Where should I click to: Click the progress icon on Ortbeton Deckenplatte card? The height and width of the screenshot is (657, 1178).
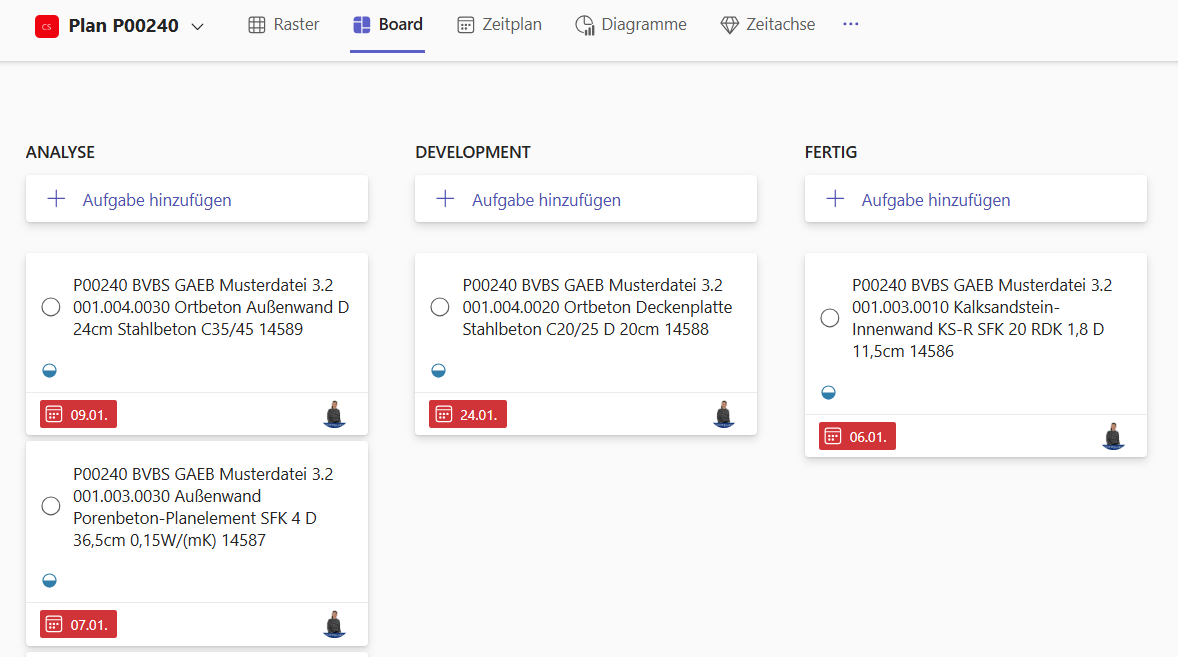click(438, 370)
